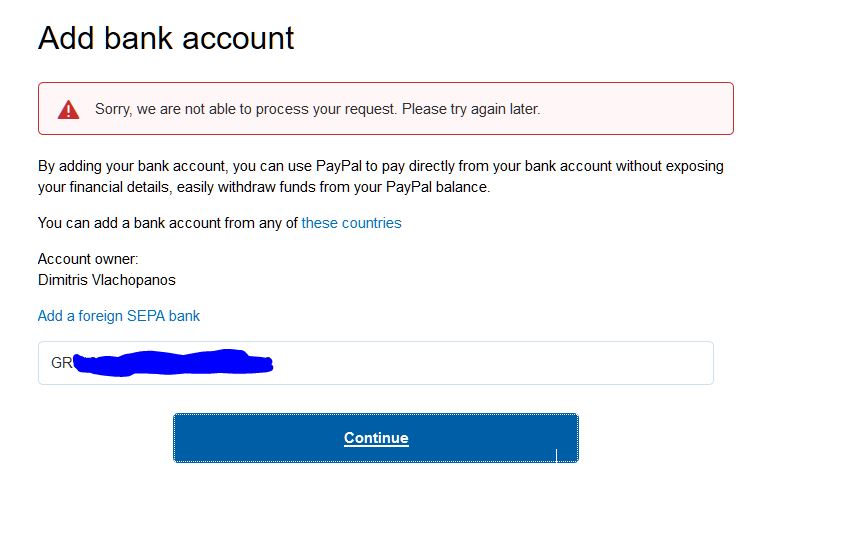Click the "Account owner:" label
This screenshot has height=535, width=853.
88,259
